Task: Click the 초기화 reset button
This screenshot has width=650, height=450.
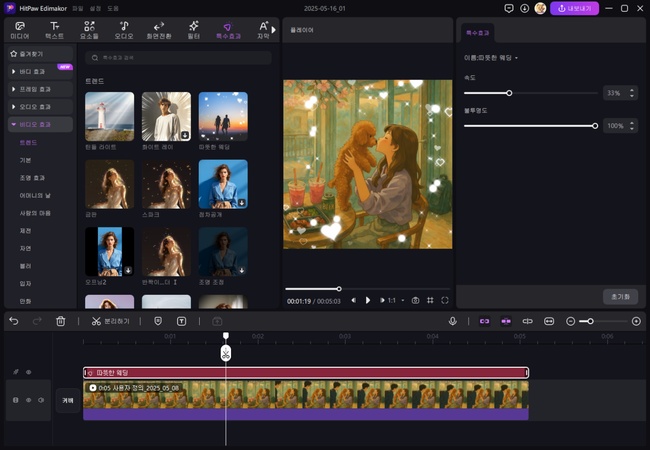Action: 620,297
